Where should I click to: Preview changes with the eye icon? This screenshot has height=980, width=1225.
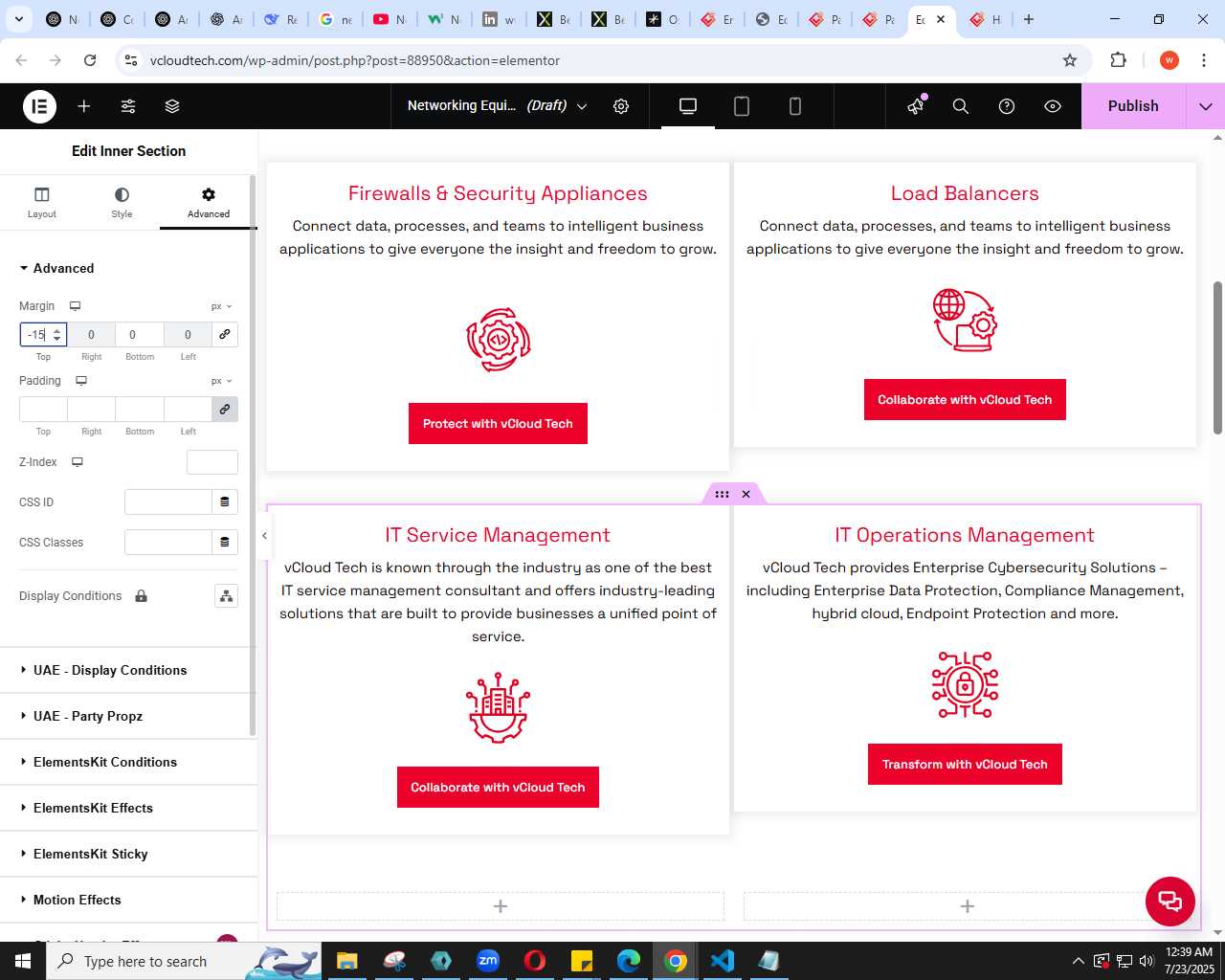click(x=1053, y=106)
